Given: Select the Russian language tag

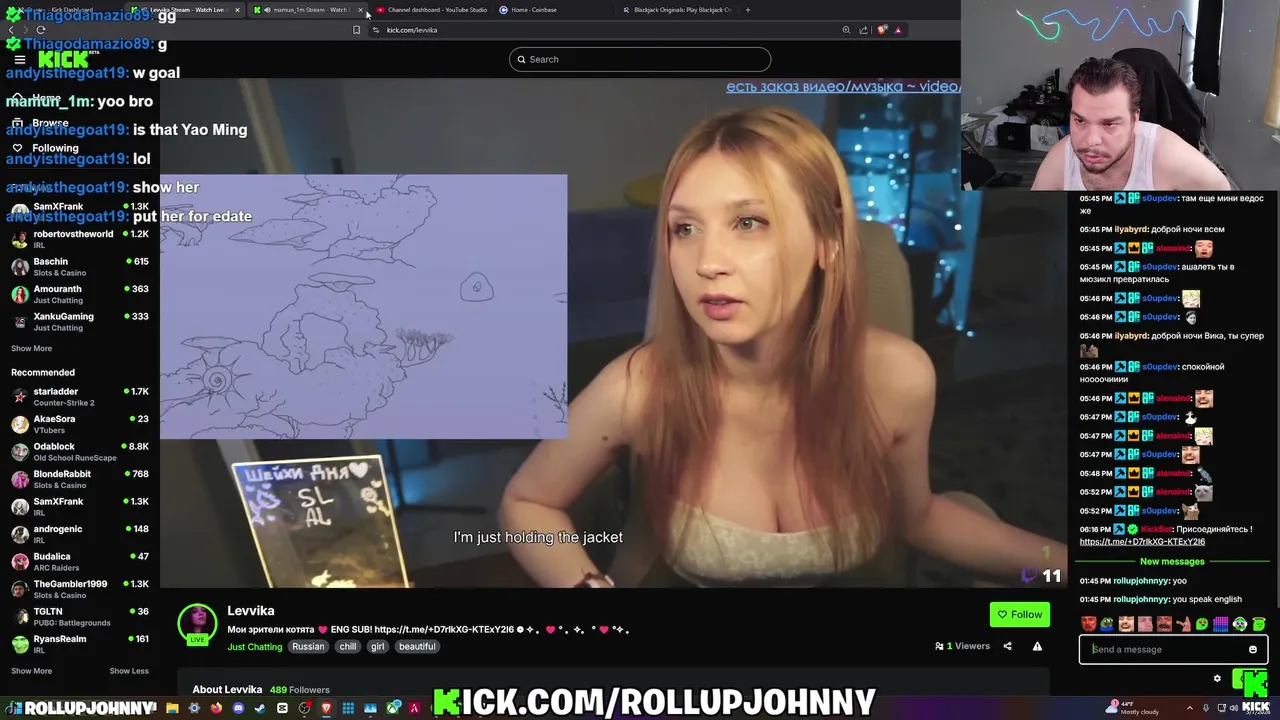Looking at the screenshot, I should click(308, 647).
